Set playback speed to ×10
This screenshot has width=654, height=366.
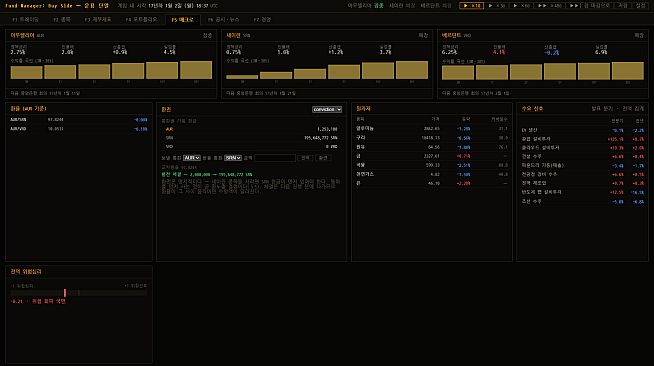(x=471, y=6)
